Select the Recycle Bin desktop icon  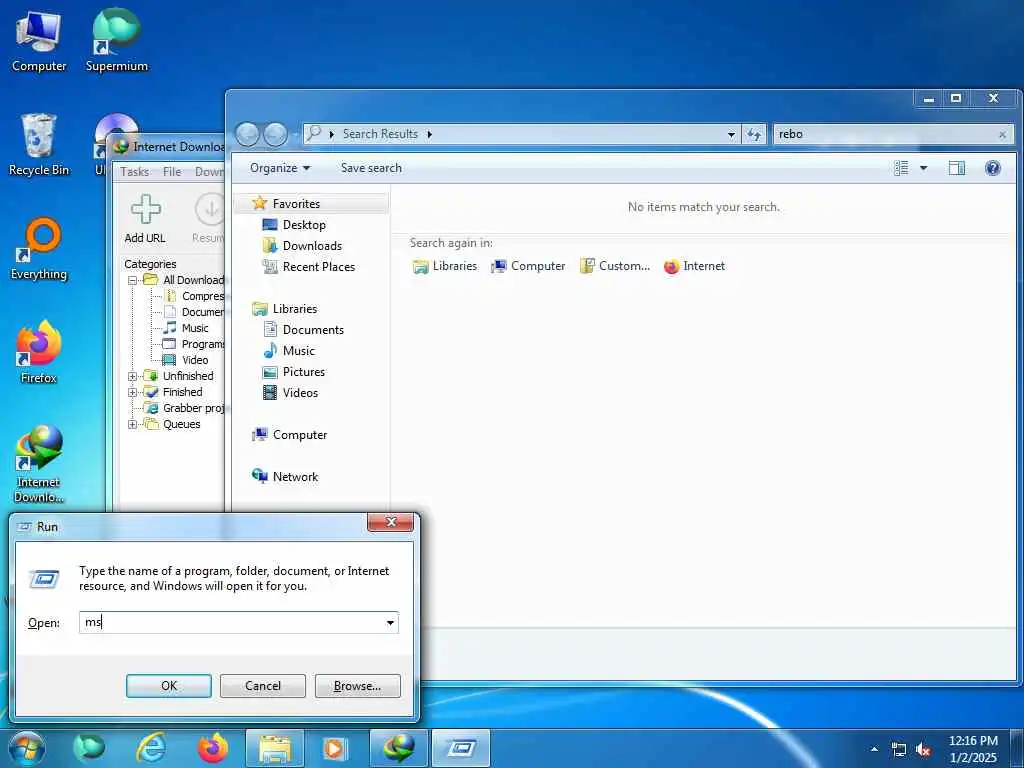[x=39, y=144]
